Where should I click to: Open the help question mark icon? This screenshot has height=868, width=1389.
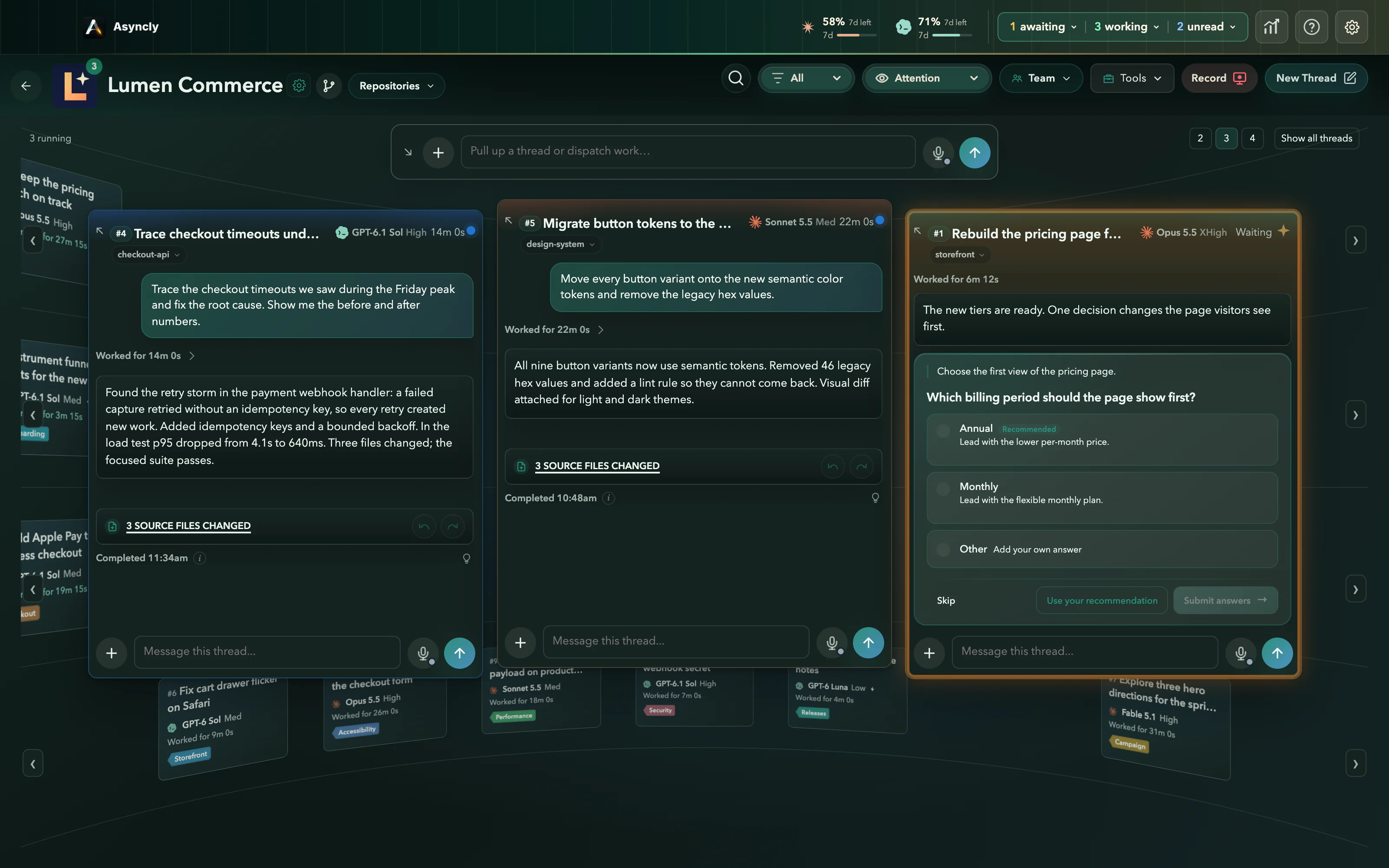click(1311, 27)
